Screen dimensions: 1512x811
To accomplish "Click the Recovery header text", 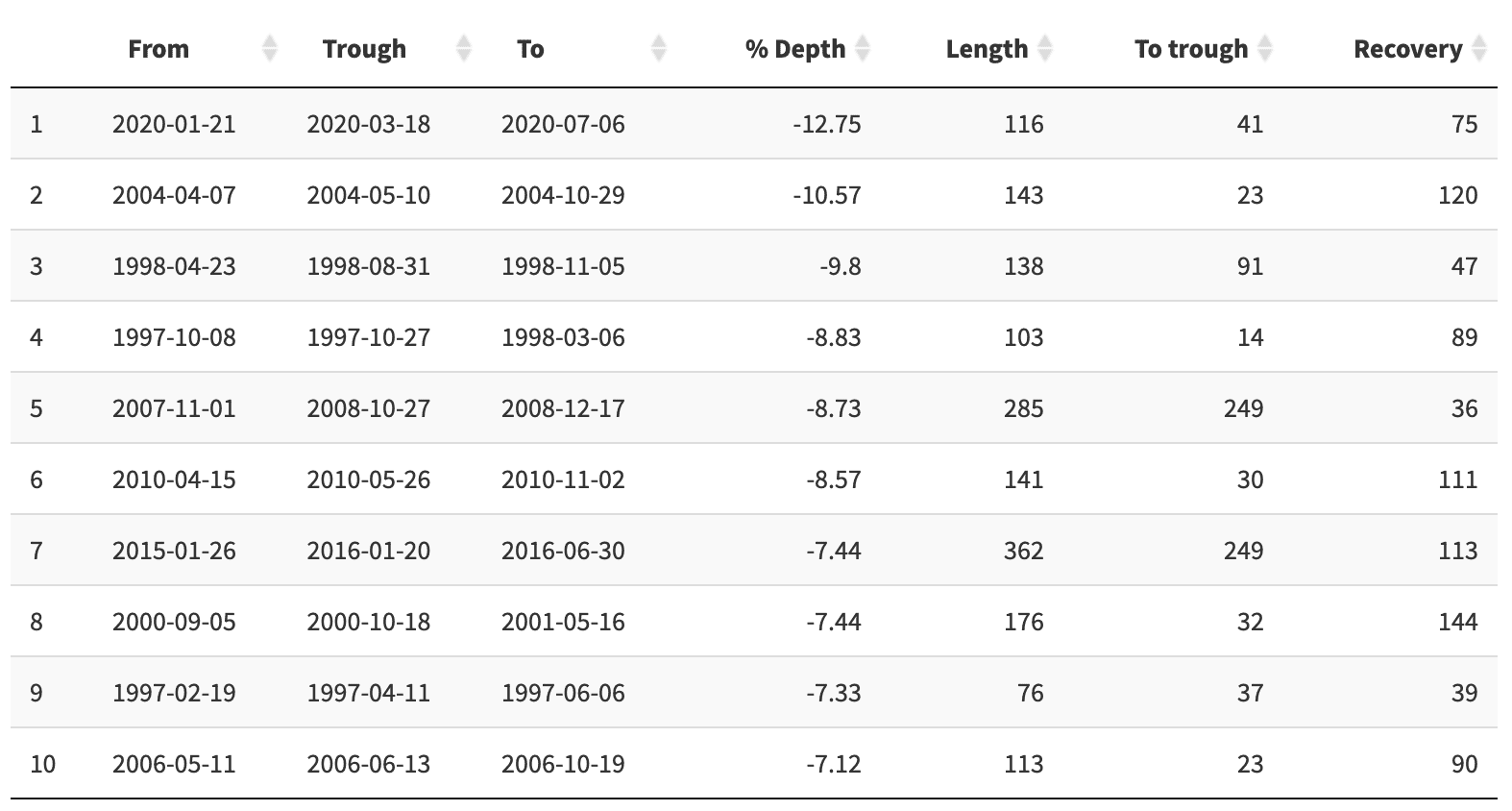I will point(1408,49).
